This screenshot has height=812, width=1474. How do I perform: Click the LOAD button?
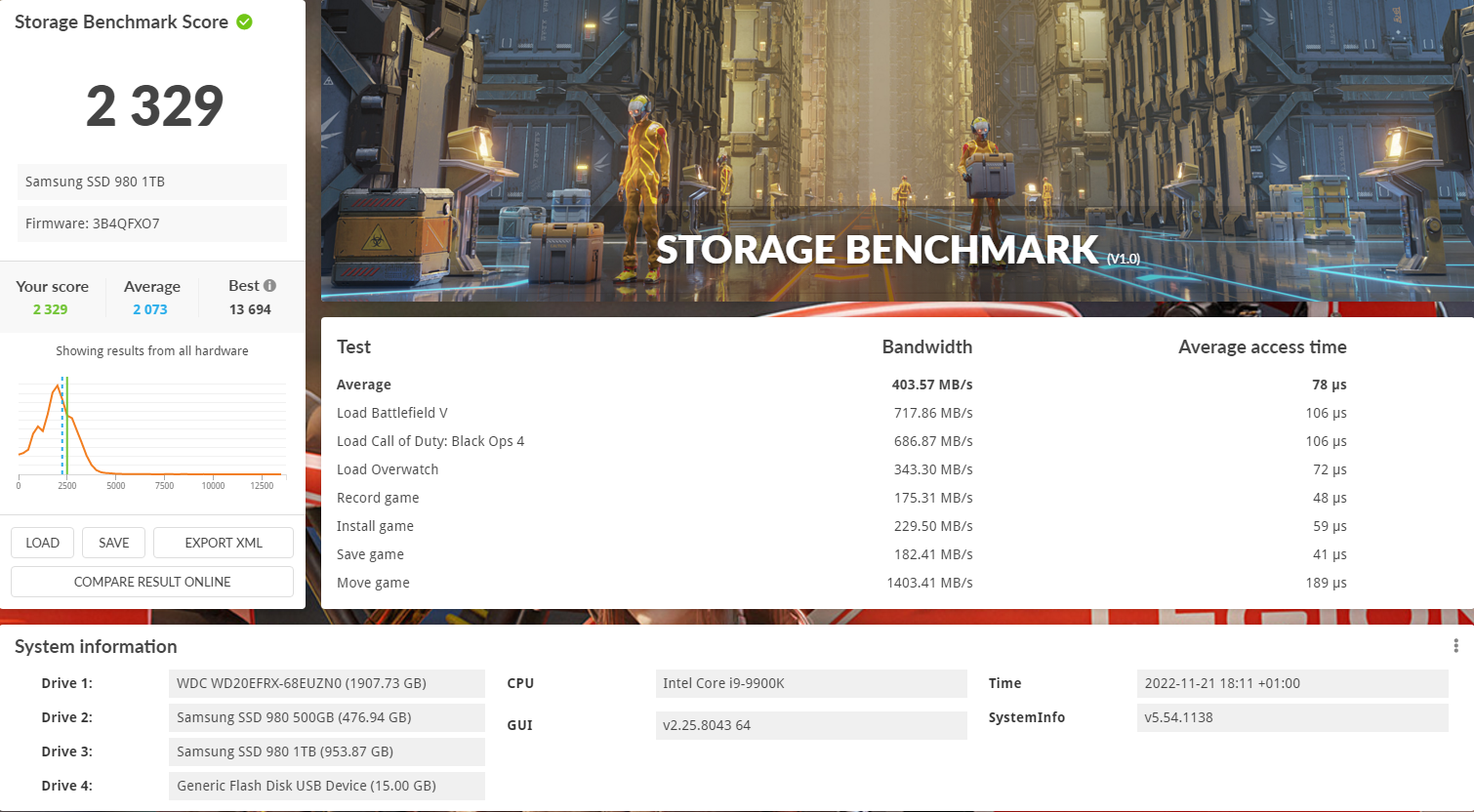click(x=42, y=543)
